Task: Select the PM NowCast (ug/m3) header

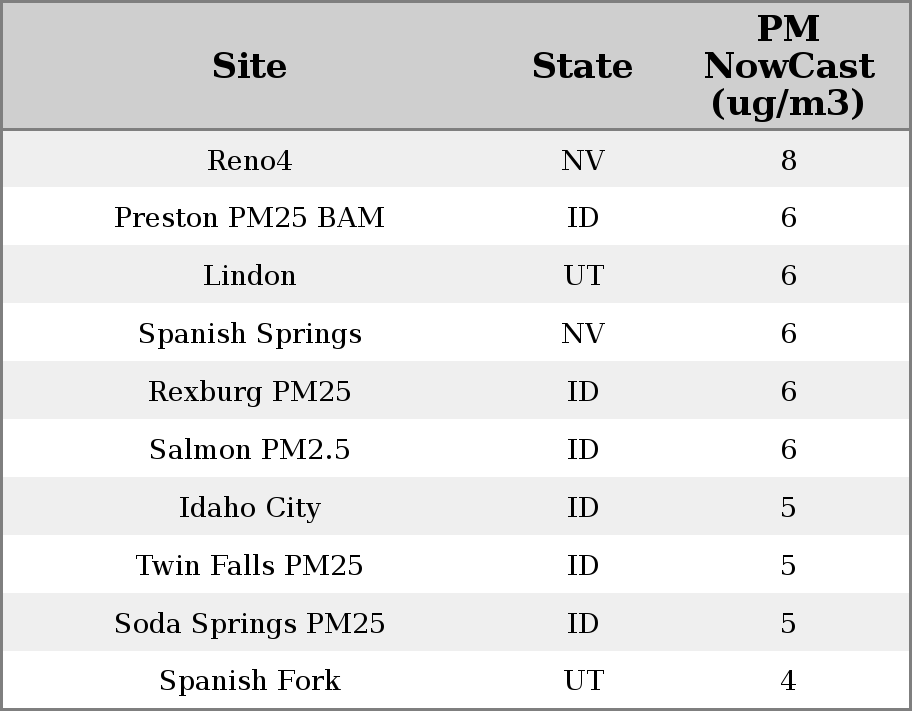Action: tap(788, 67)
